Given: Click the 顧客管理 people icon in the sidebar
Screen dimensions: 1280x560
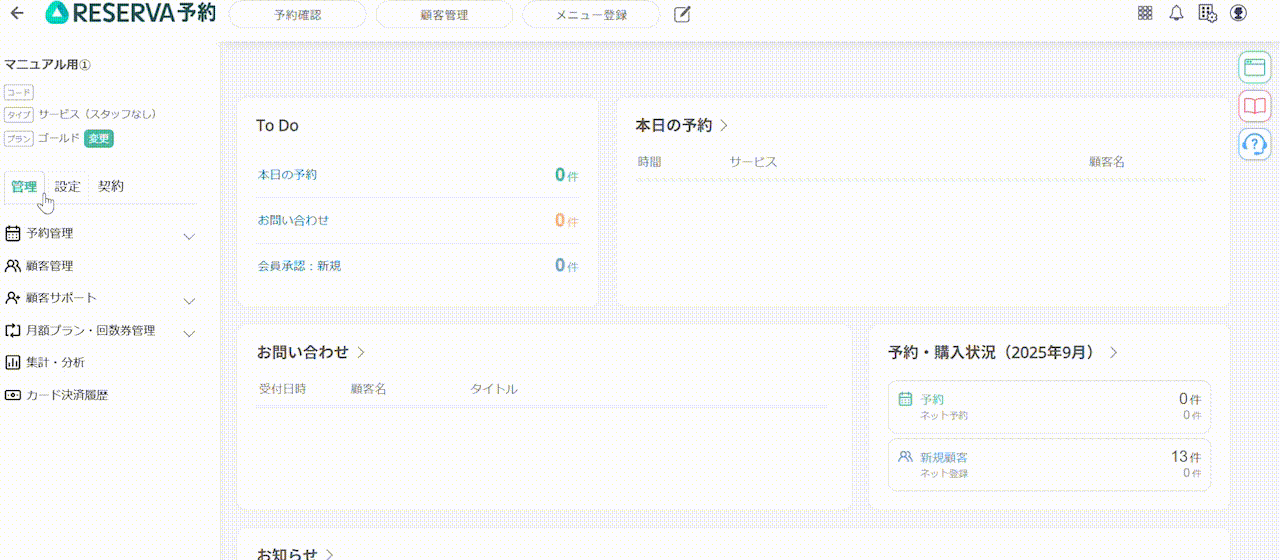Looking at the screenshot, I should (x=13, y=266).
